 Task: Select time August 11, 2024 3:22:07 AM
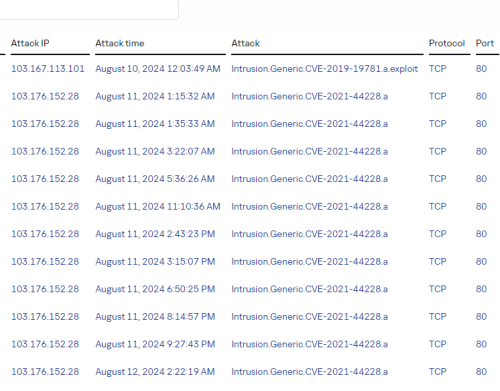point(155,151)
